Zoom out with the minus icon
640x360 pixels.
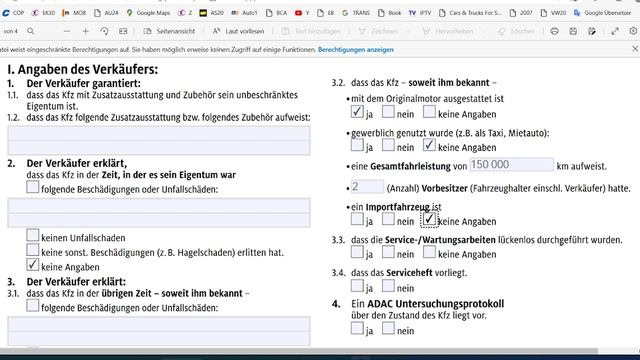(67, 31)
